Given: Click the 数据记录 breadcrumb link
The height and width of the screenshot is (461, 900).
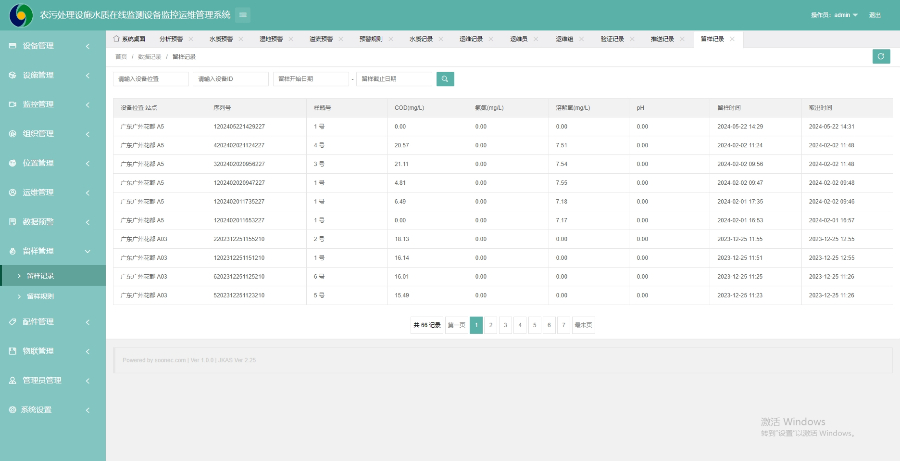Looking at the screenshot, I should pyautogui.click(x=149, y=57).
